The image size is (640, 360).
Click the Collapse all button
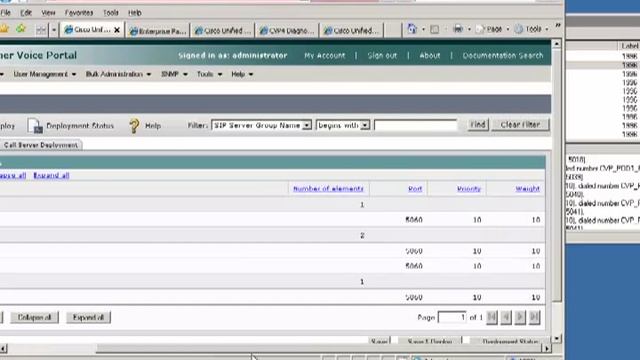tap(34, 317)
